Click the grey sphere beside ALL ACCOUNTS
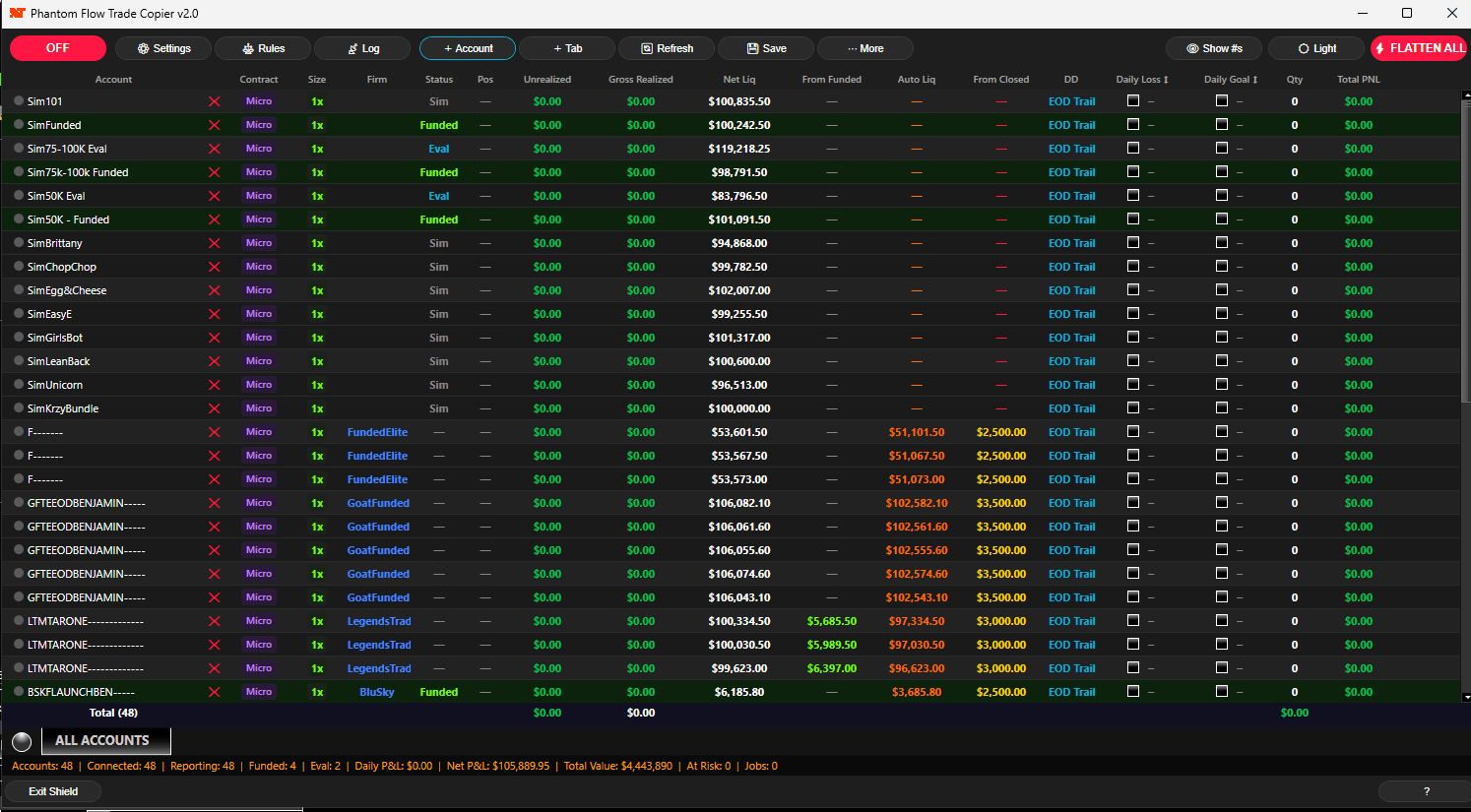Image resolution: width=1471 pixels, height=812 pixels. [22, 742]
